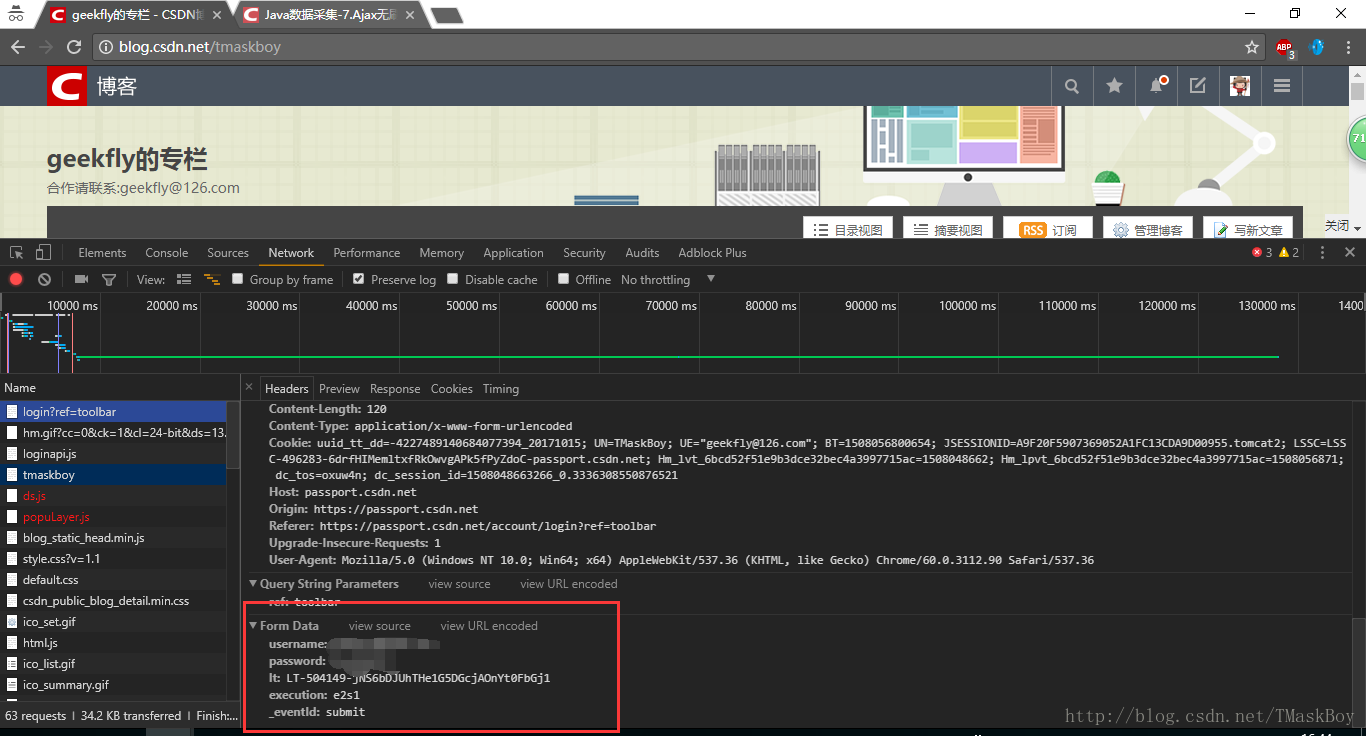Viewport: 1366px width, 736px height.
Task: Go back in browser history
Action: pos(18,47)
